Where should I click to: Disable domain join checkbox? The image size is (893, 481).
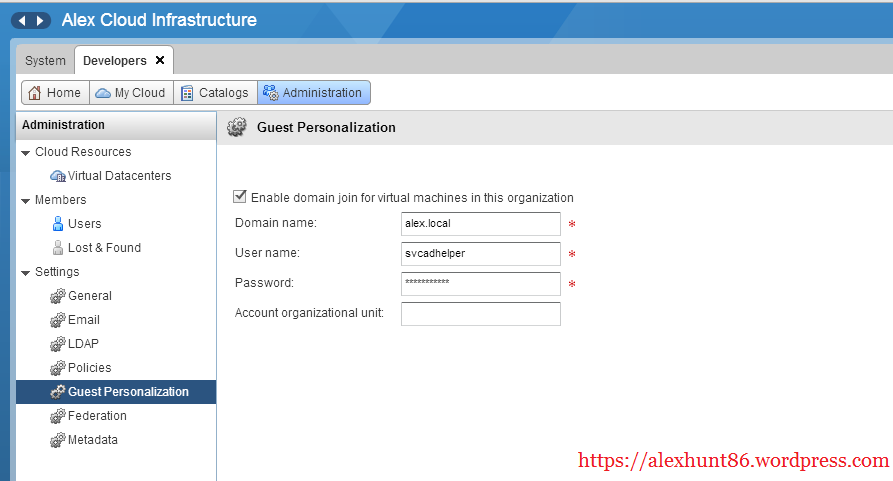coord(240,197)
